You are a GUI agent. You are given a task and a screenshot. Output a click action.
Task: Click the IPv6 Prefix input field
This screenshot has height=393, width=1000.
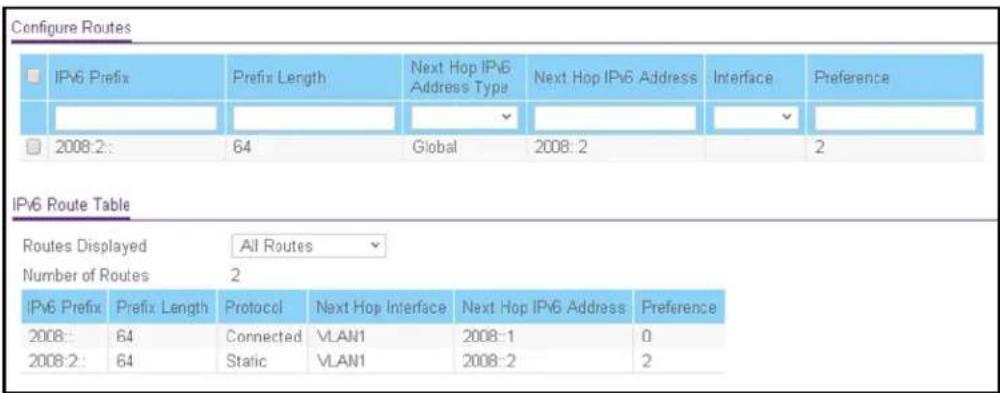(136, 118)
